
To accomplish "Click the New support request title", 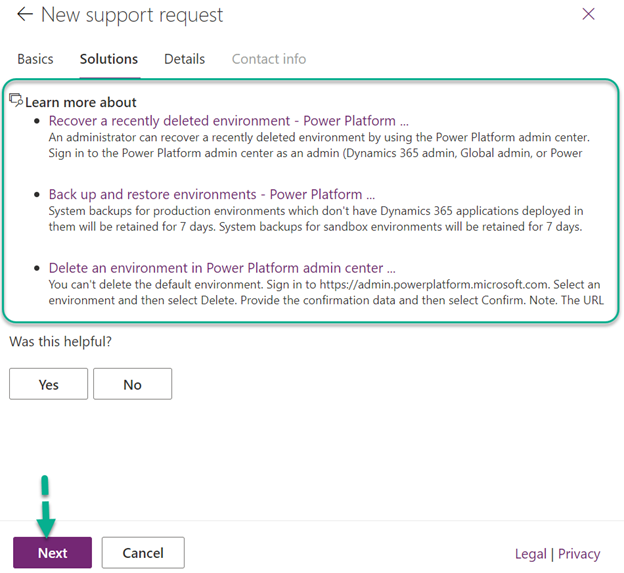I will coord(132,15).
